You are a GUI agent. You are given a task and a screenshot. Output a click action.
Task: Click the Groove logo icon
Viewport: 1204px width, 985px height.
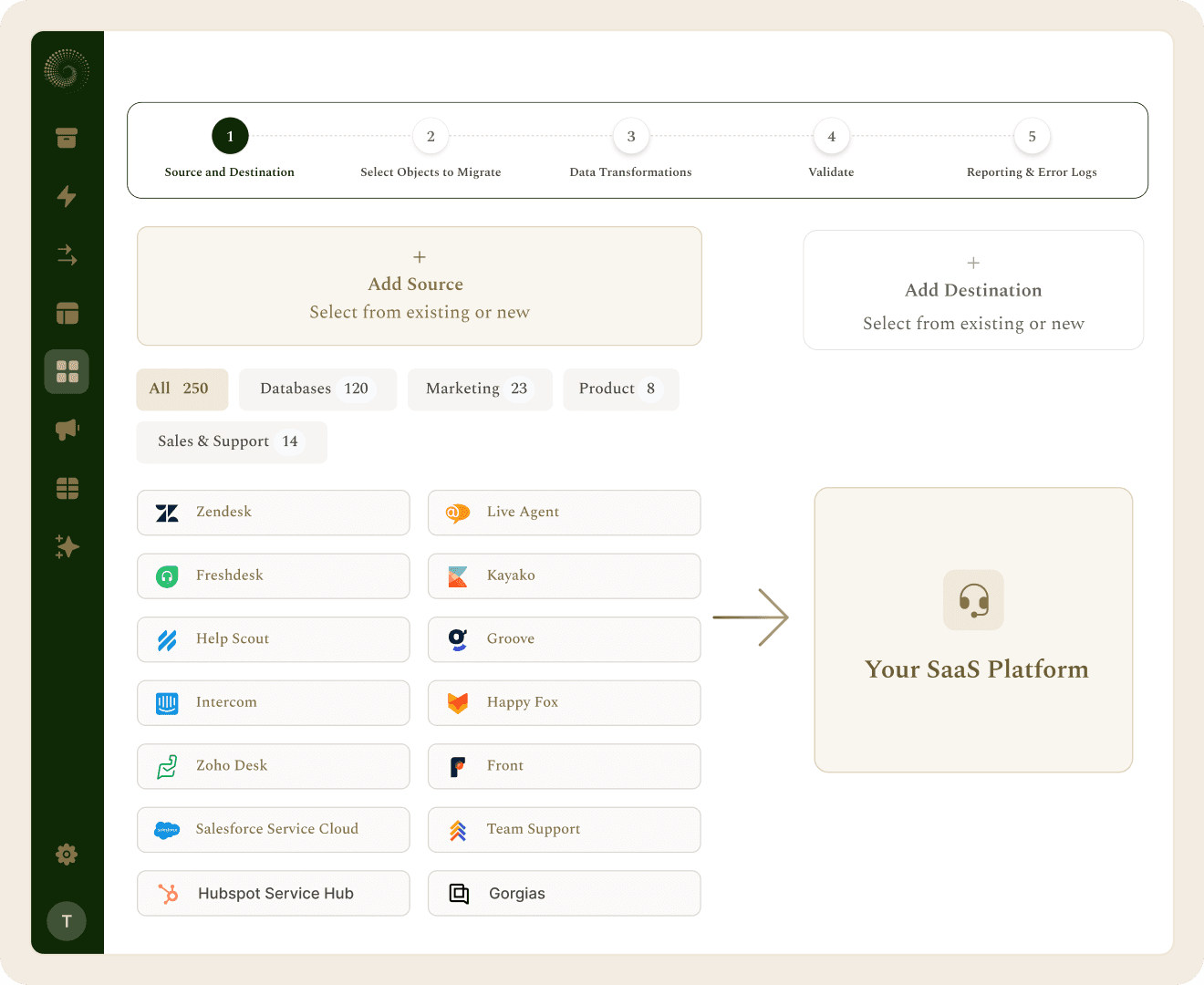(x=458, y=639)
